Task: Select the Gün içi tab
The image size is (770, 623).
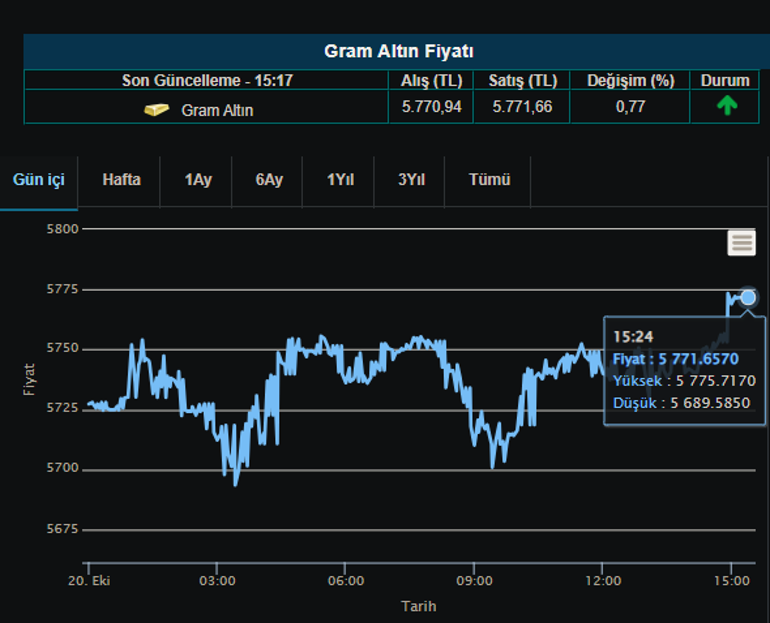Action: click(x=39, y=180)
